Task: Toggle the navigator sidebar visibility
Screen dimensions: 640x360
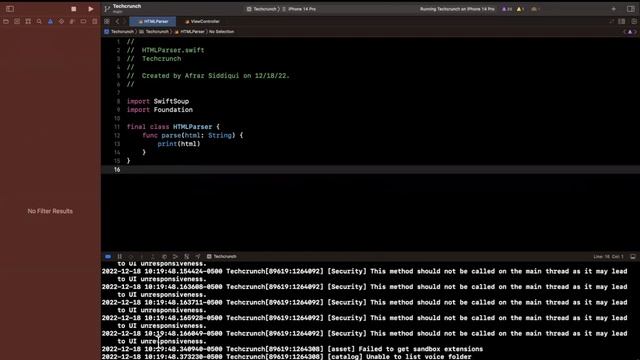Action: coord(10,9)
